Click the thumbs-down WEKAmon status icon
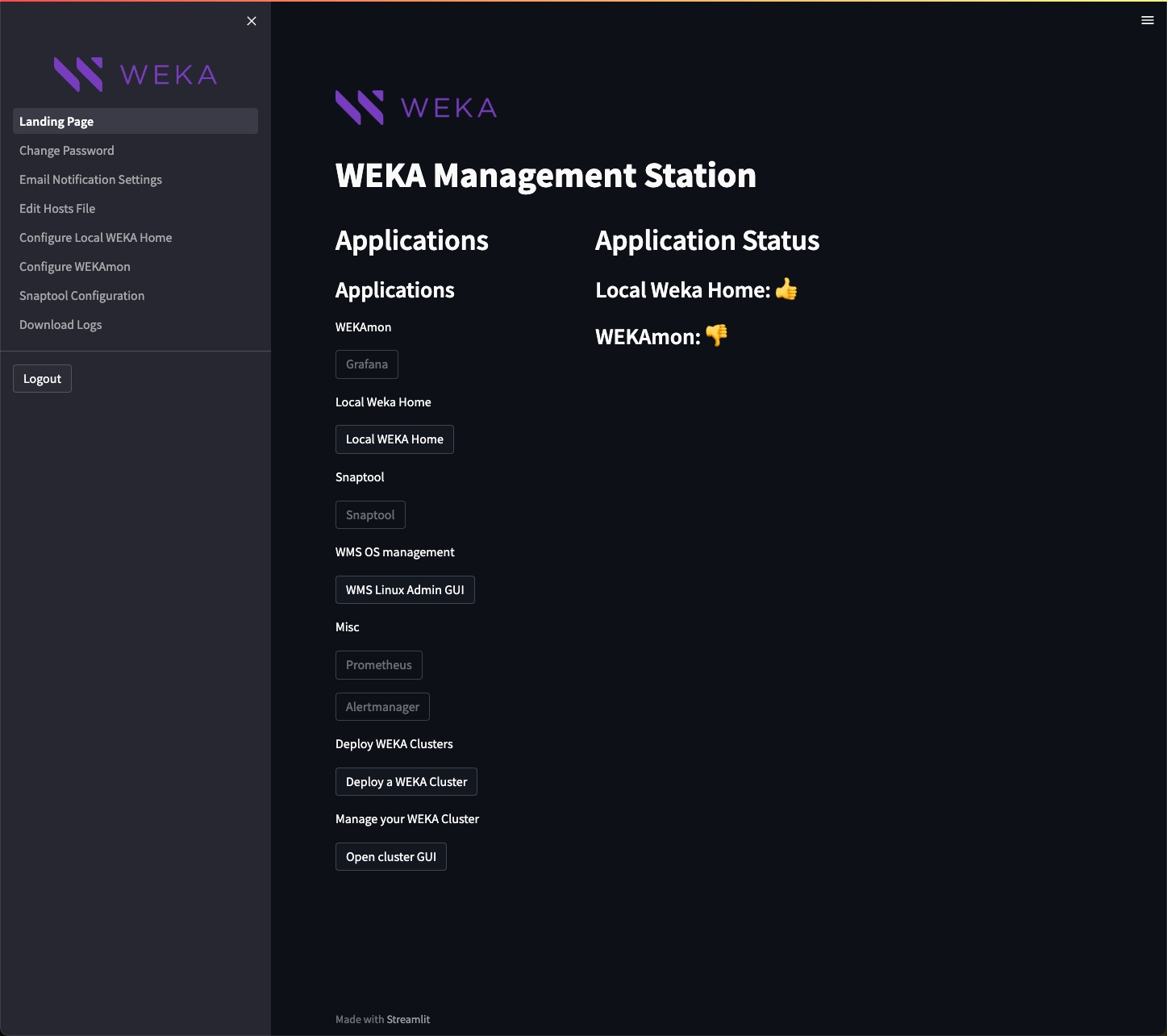 [x=716, y=335]
